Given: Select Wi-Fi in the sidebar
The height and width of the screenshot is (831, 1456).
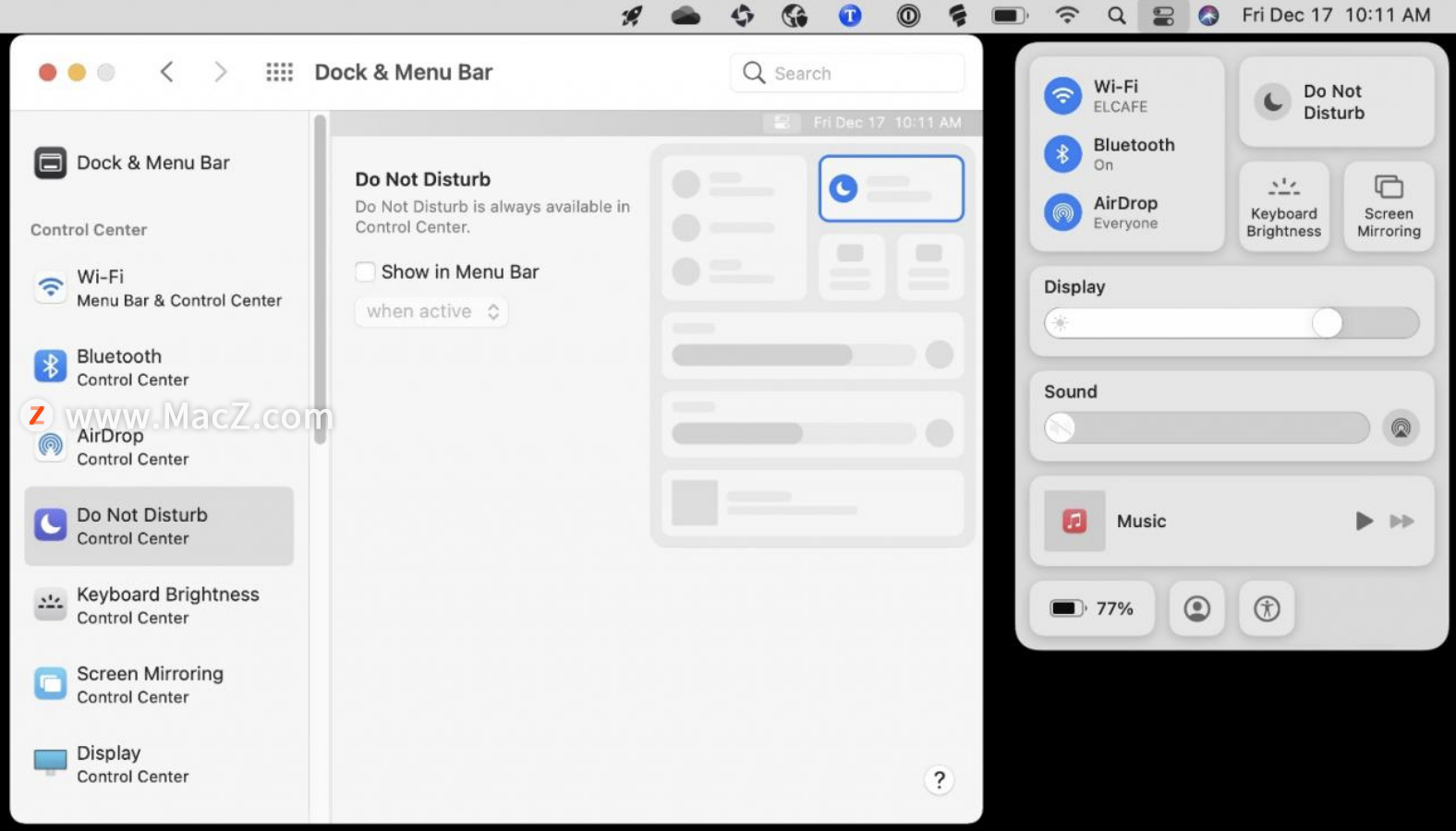Looking at the screenshot, I should click(x=159, y=288).
